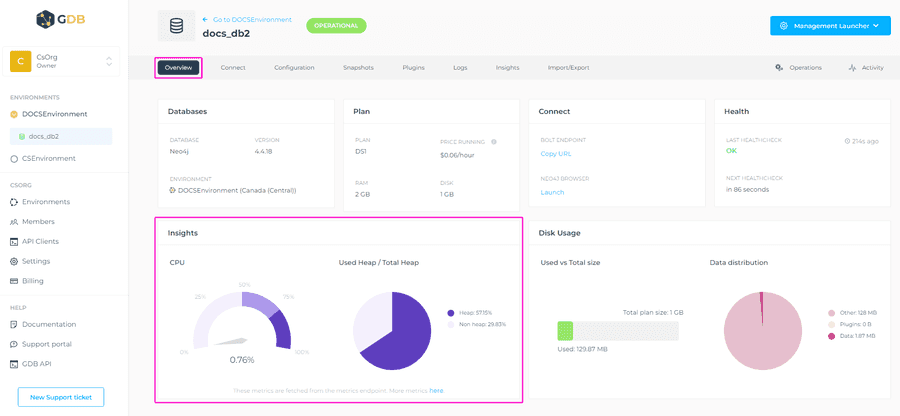This screenshot has height=416, width=900.
Task: Click the Environments sidebar icon
Action: [14, 202]
